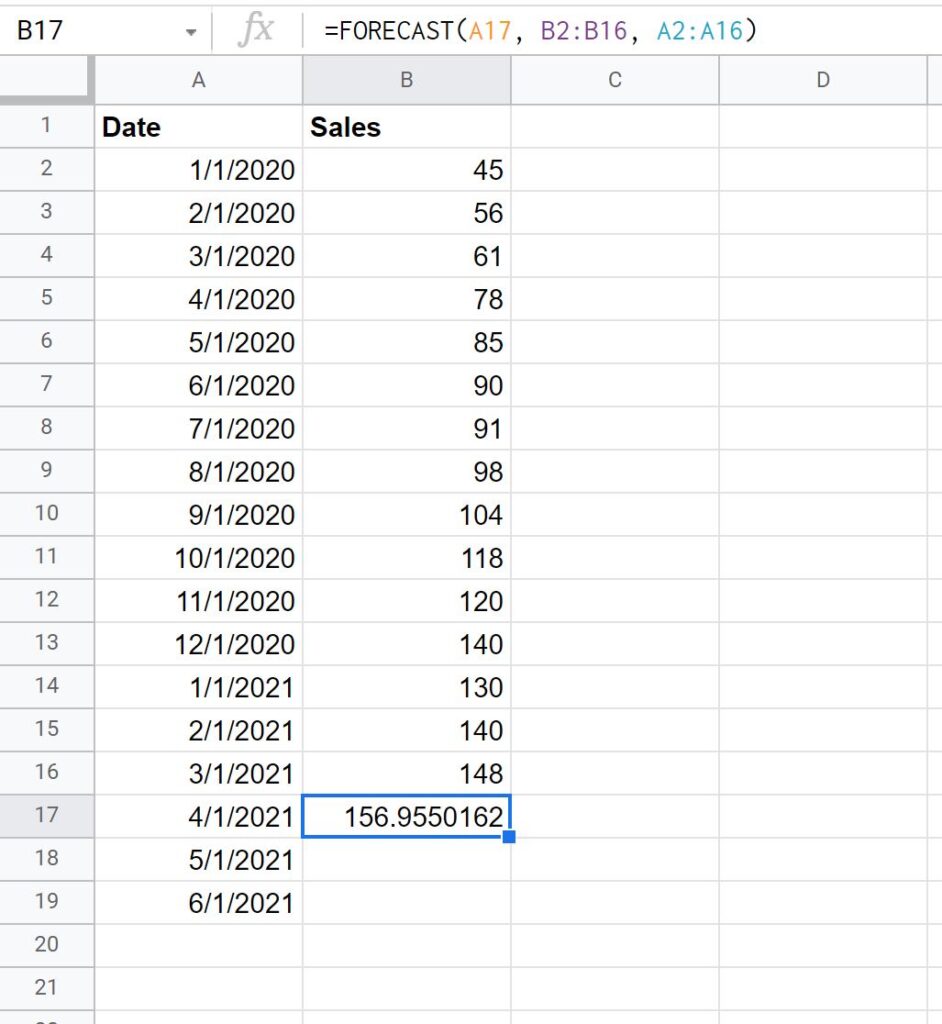942x1024 pixels.
Task: Click the blue fill handle on B17
Action: click(x=509, y=837)
